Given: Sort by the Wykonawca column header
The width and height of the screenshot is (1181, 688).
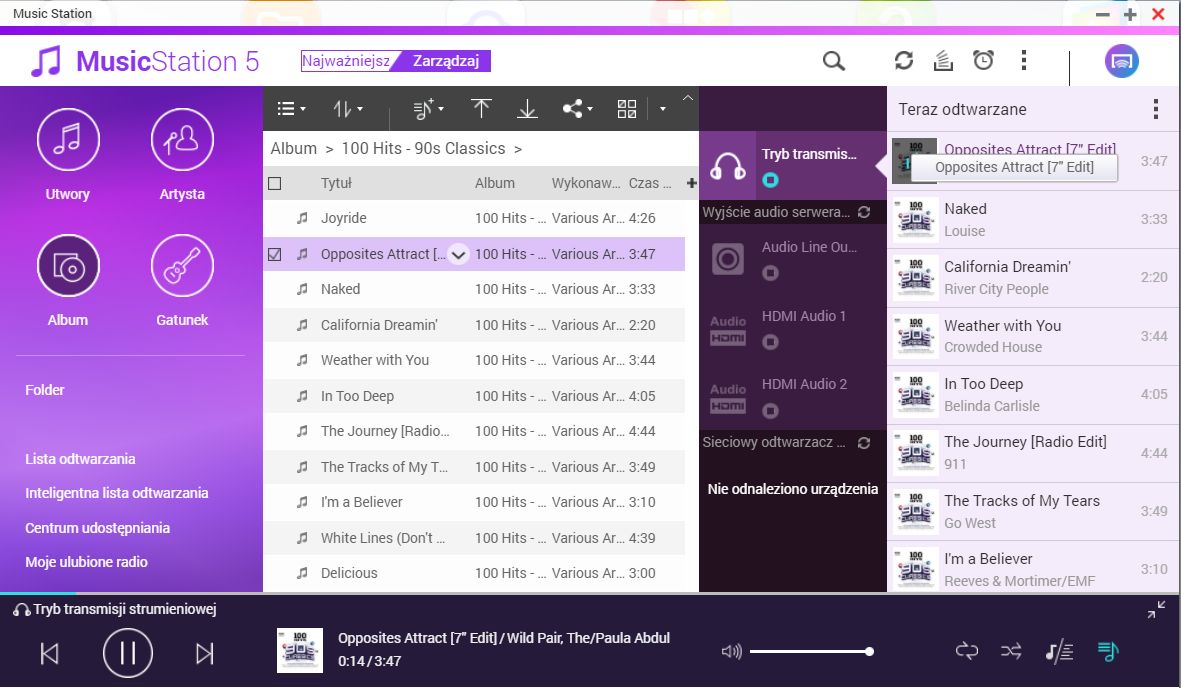Looking at the screenshot, I should [x=586, y=183].
